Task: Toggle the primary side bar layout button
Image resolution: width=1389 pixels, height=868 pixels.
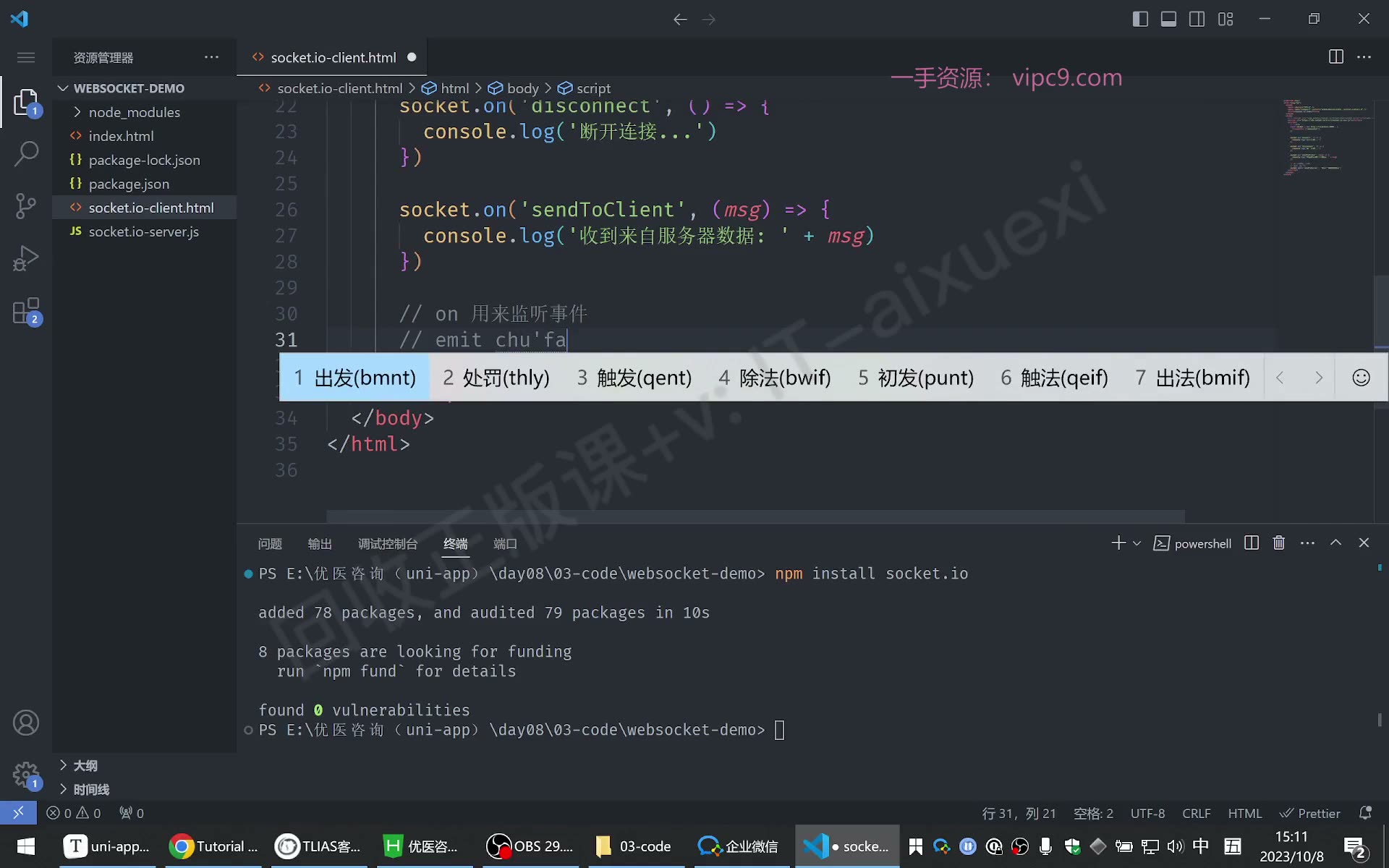Action: pos(1140,20)
